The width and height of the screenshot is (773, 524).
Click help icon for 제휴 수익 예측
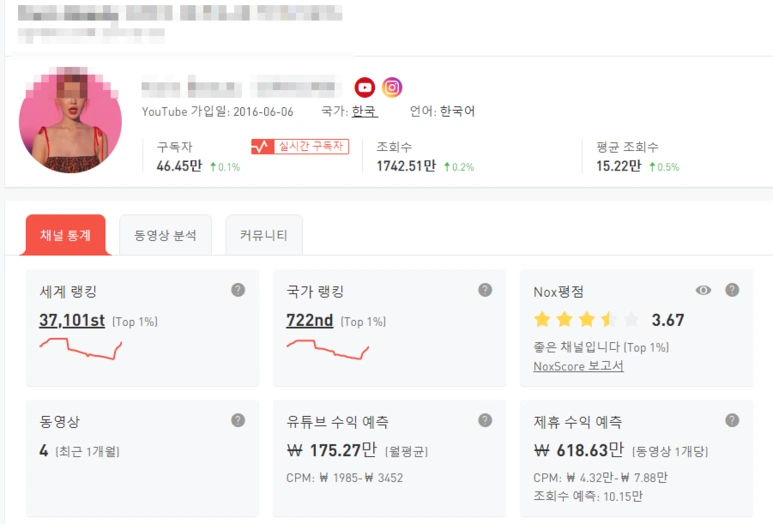[732, 420]
